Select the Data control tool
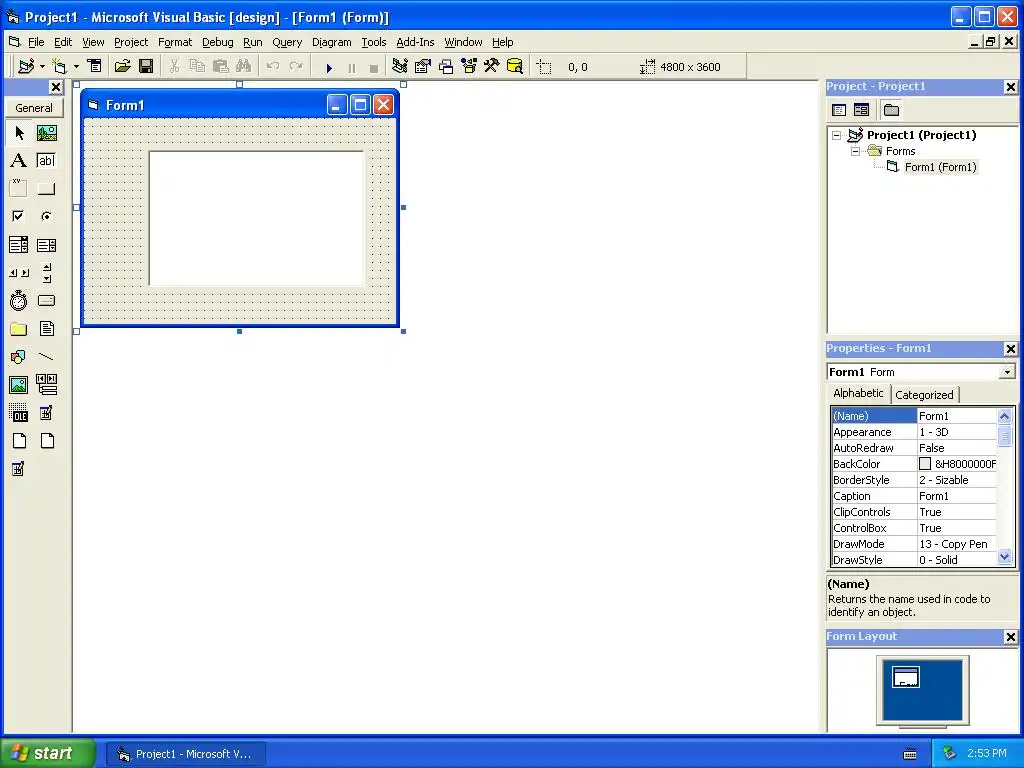This screenshot has height=768, width=1024. click(46, 385)
